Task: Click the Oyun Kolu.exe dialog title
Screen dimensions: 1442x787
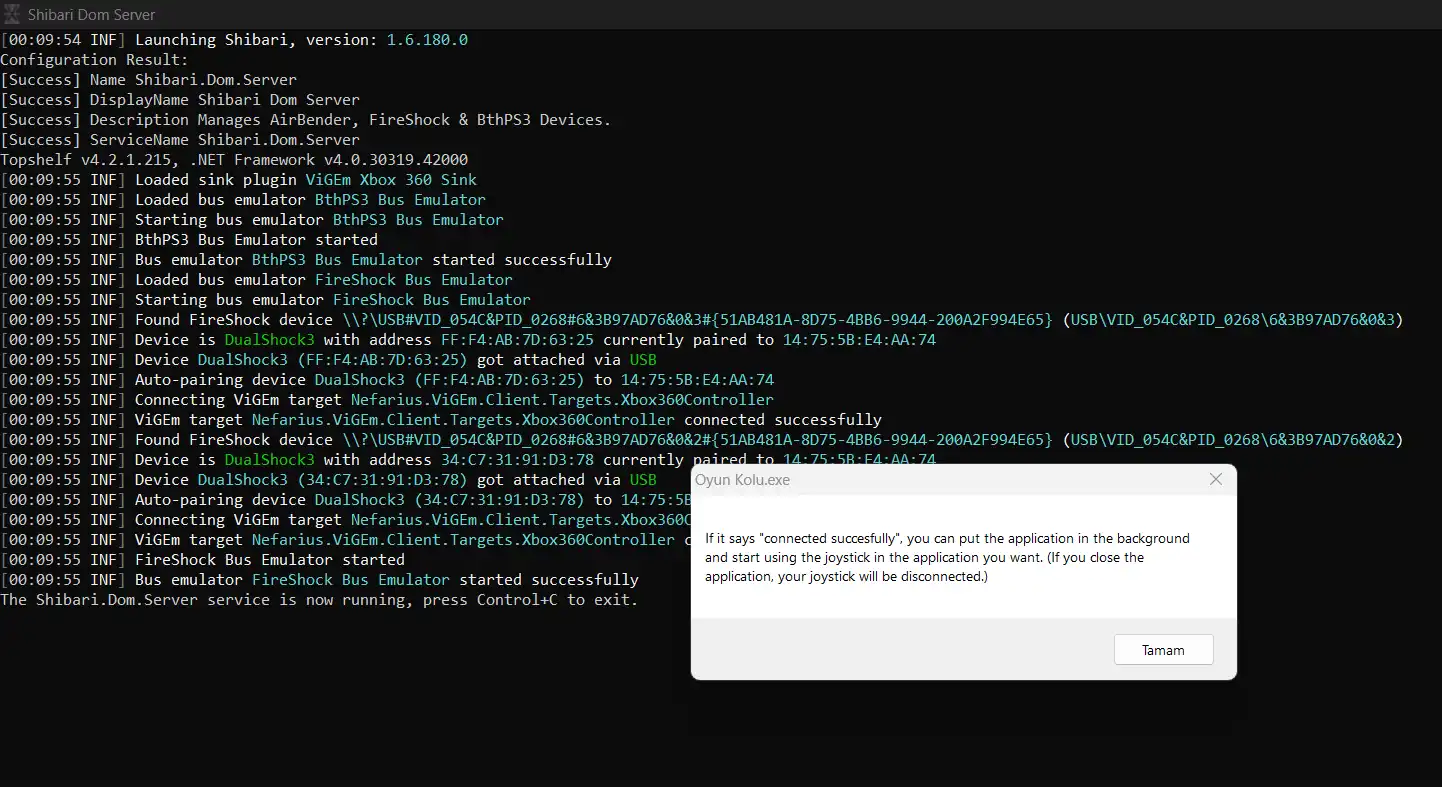Action: (x=742, y=480)
